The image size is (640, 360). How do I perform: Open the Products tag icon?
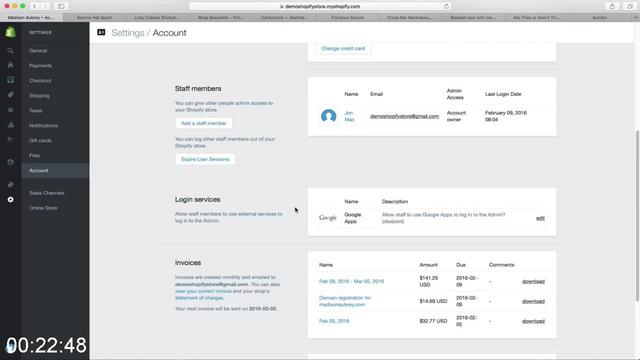pos(10,95)
